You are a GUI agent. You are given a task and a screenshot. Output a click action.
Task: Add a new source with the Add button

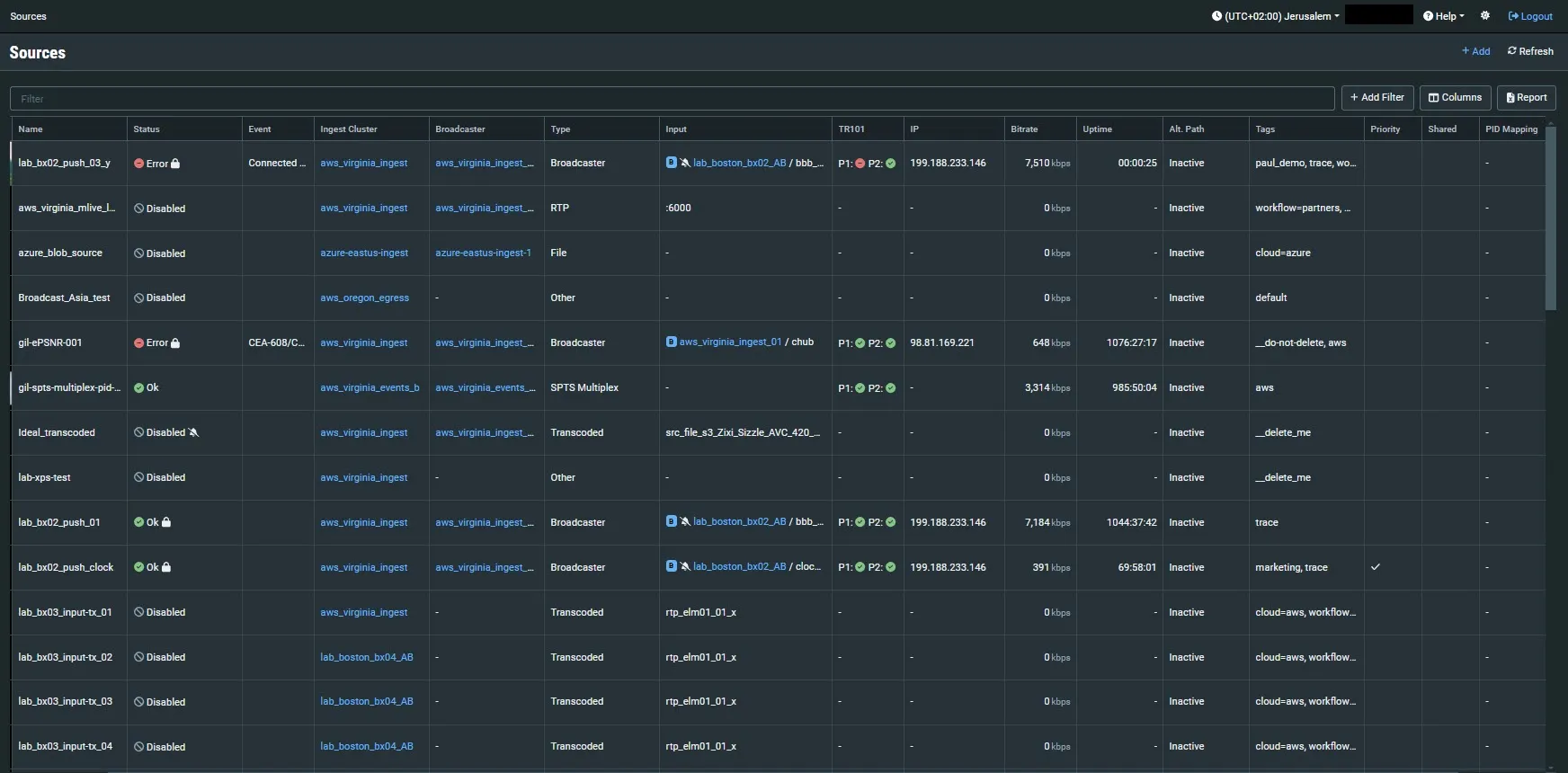(1476, 51)
